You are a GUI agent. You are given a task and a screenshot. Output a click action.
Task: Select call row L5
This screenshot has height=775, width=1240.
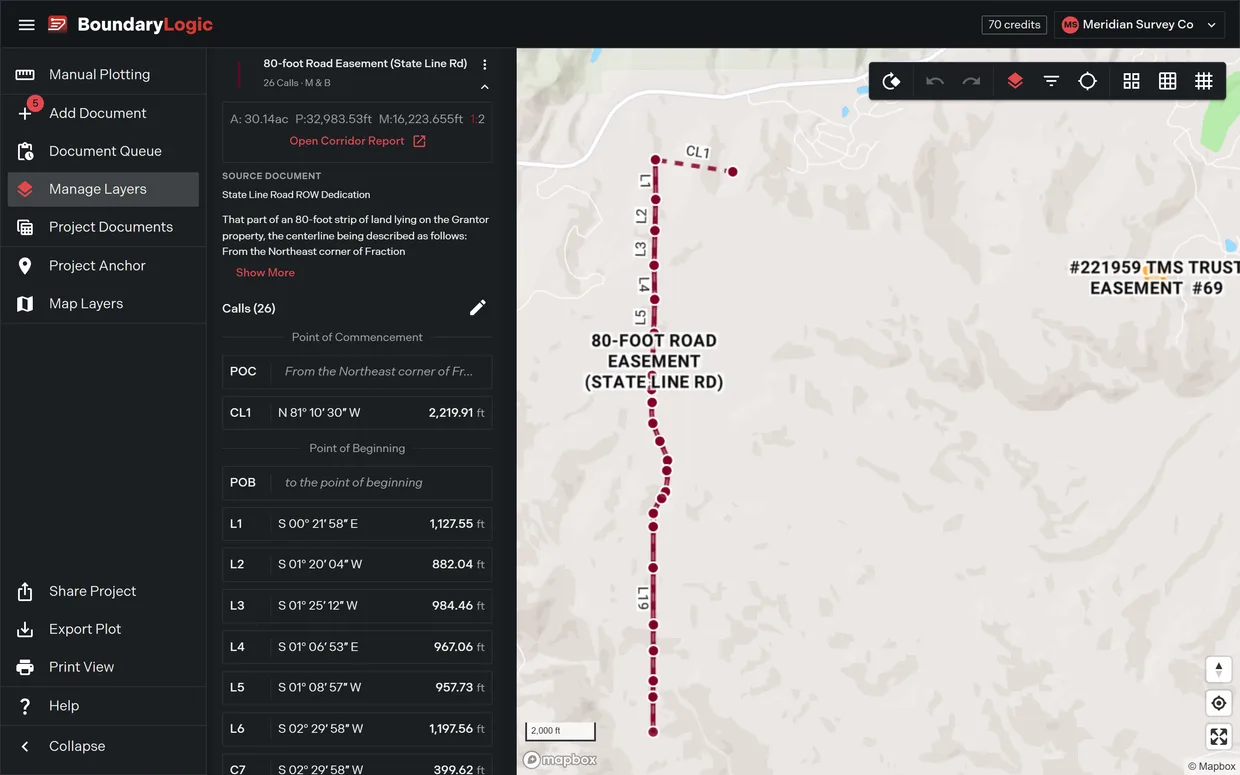click(357, 687)
